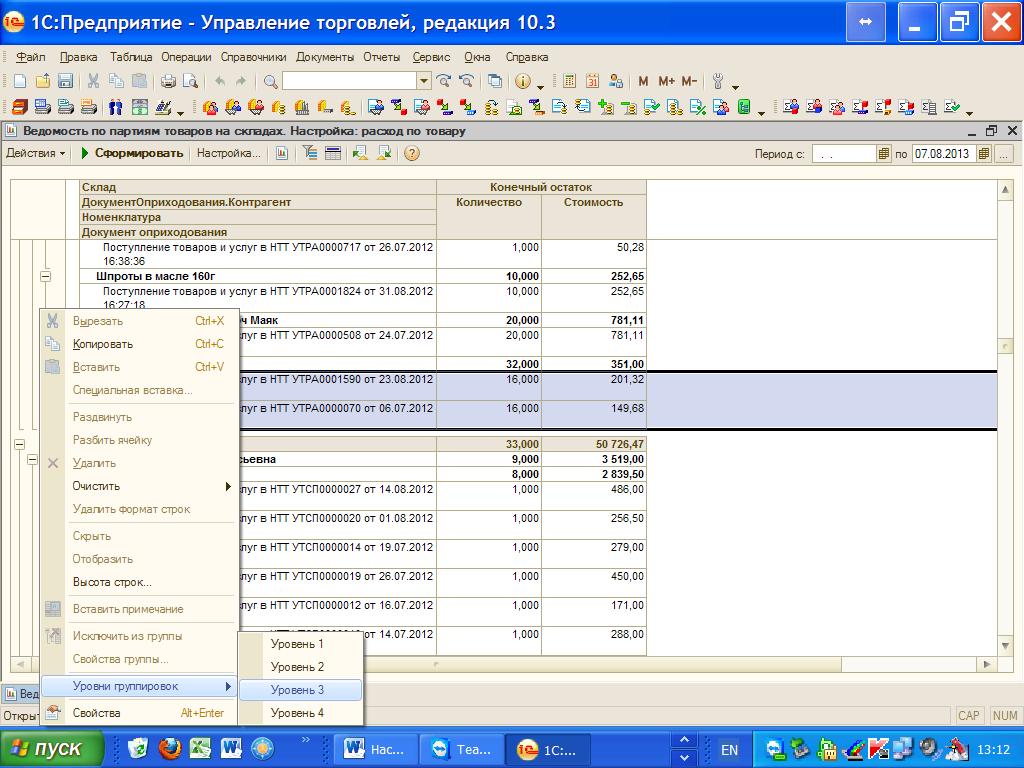1024x768 pixels.
Task: Click the green hierarchy diagram icon in second toolbar
Action: [x=744, y=107]
